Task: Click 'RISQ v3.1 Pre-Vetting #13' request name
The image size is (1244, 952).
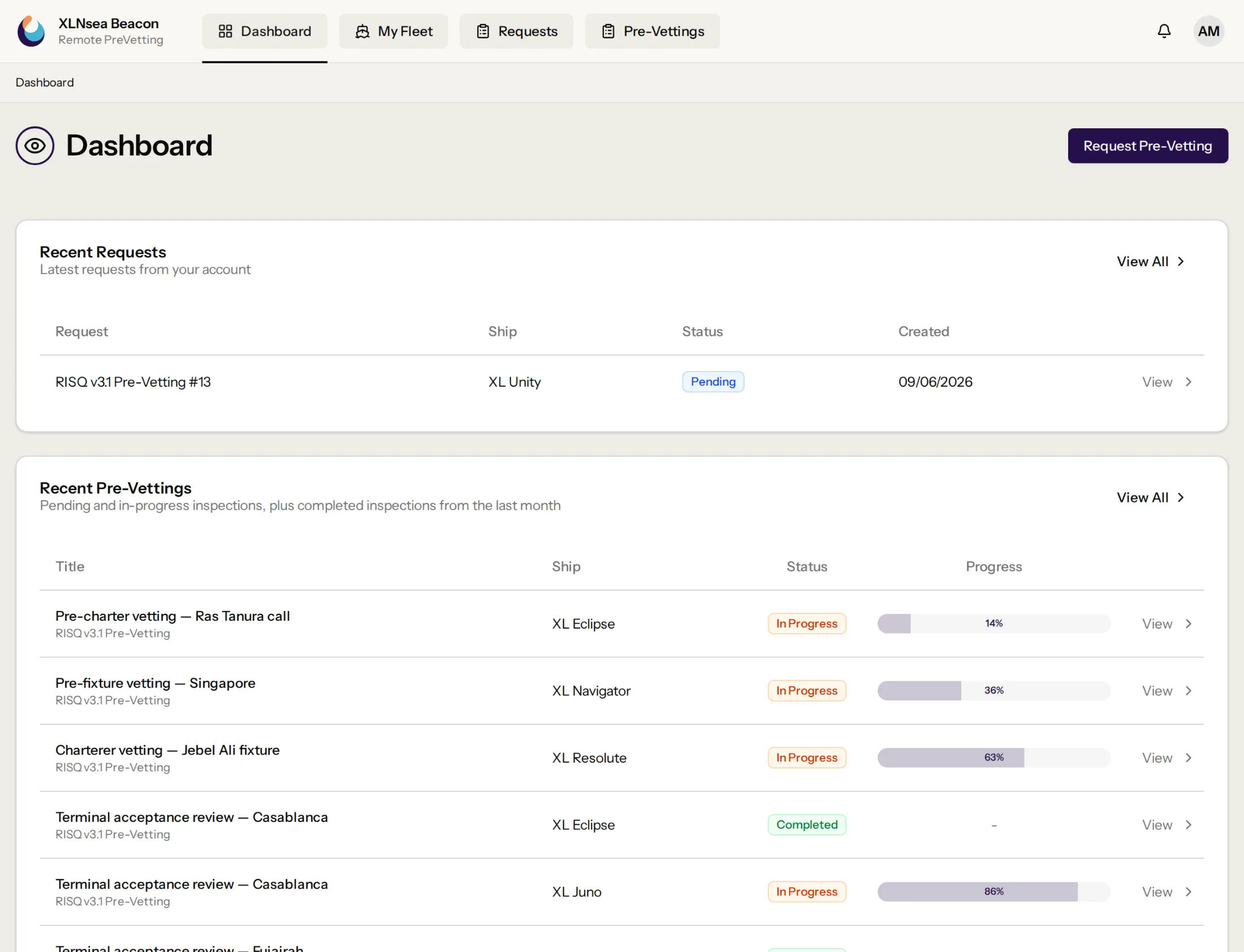Action: tap(133, 382)
